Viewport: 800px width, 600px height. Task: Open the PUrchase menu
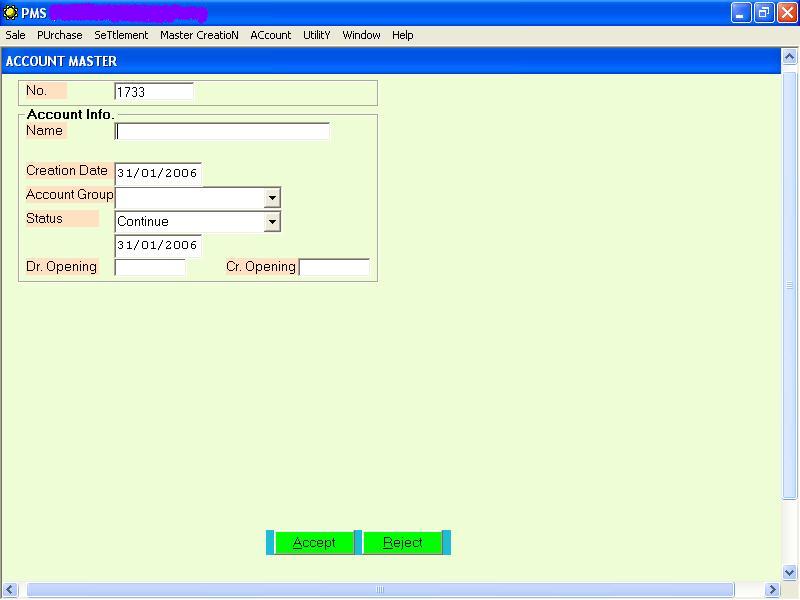click(x=60, y=35)
